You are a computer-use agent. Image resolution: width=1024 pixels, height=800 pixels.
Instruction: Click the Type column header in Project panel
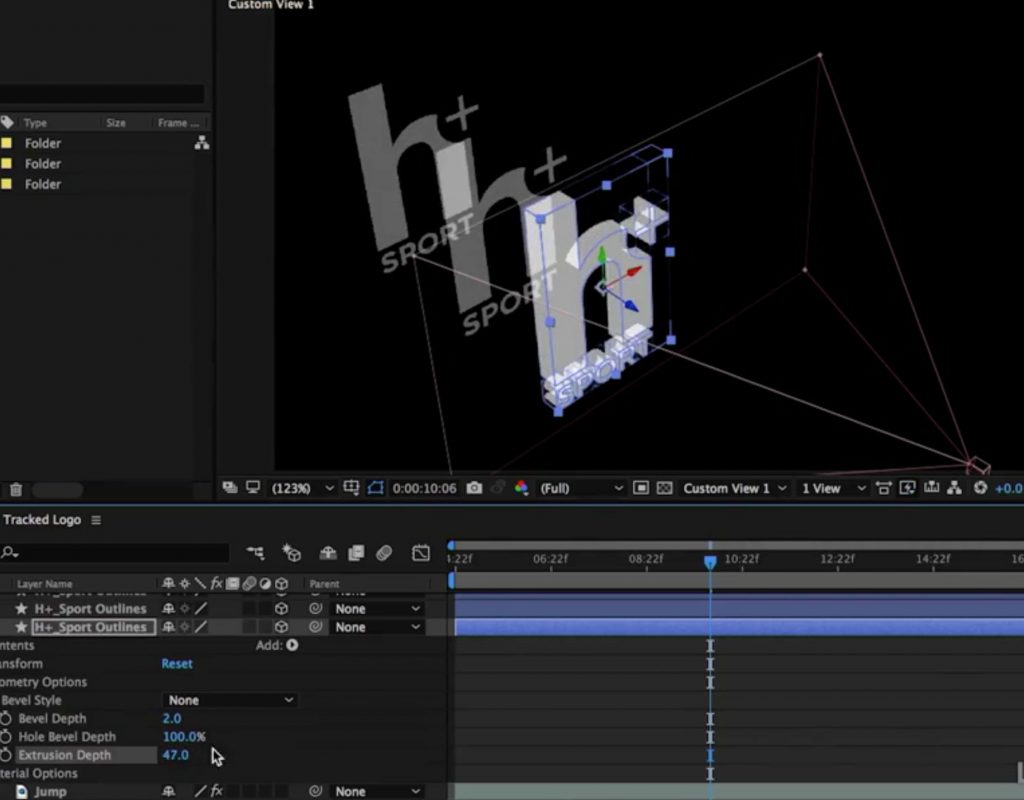35,123
